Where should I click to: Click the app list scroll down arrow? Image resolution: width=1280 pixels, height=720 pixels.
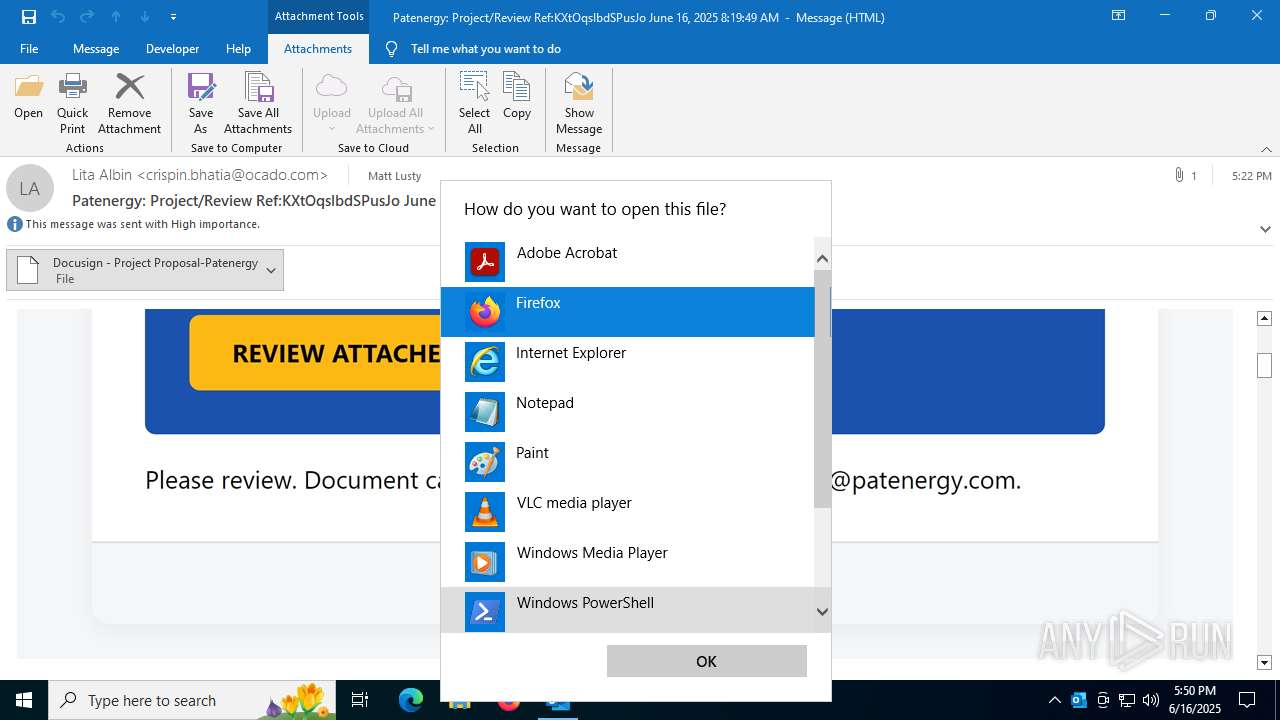[822, 611]
